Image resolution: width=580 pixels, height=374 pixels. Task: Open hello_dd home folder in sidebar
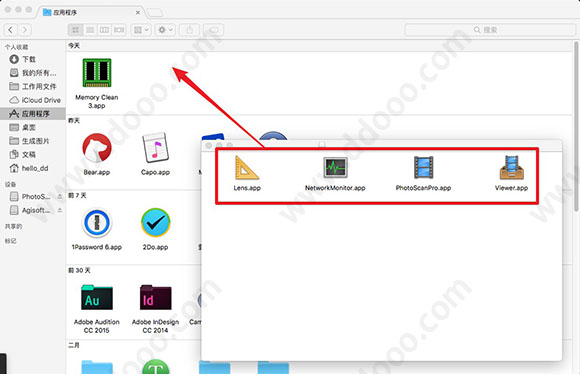[33, 168]
